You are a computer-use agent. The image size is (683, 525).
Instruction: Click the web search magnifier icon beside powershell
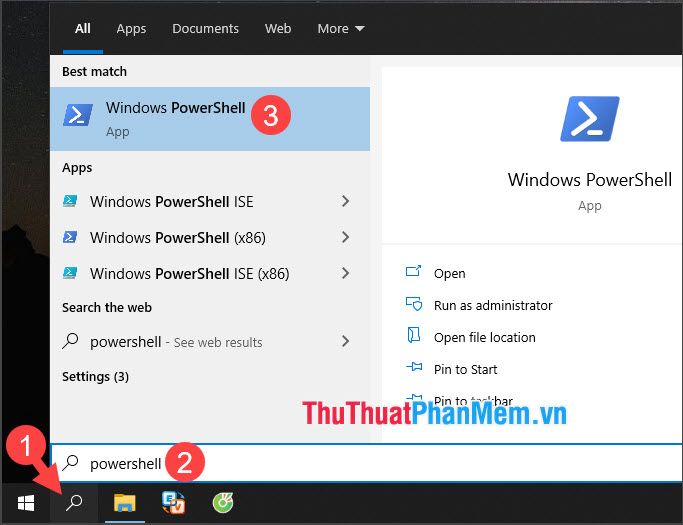[x=70, y=341]
